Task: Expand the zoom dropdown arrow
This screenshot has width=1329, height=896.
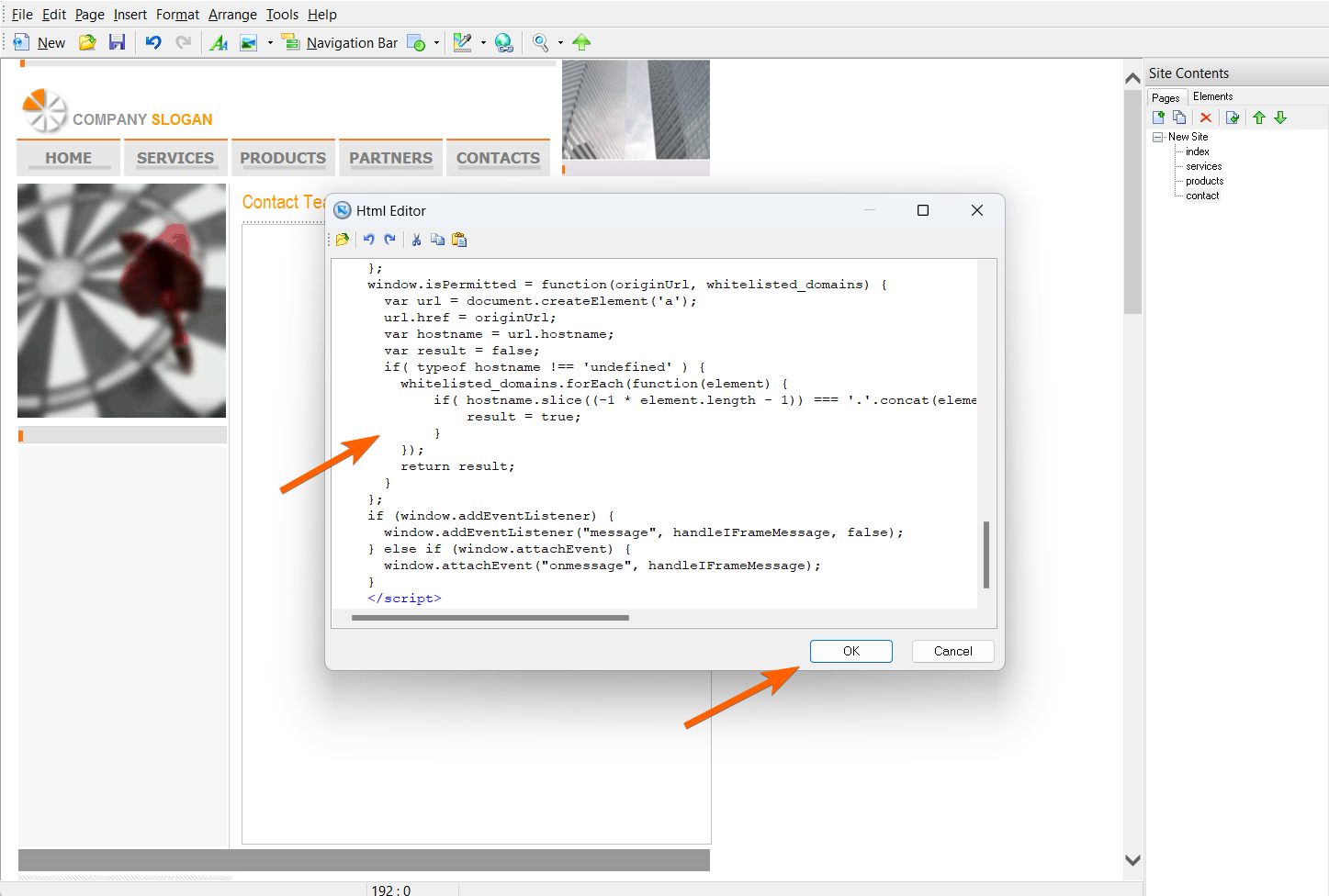Action: [x=560, y=42]
